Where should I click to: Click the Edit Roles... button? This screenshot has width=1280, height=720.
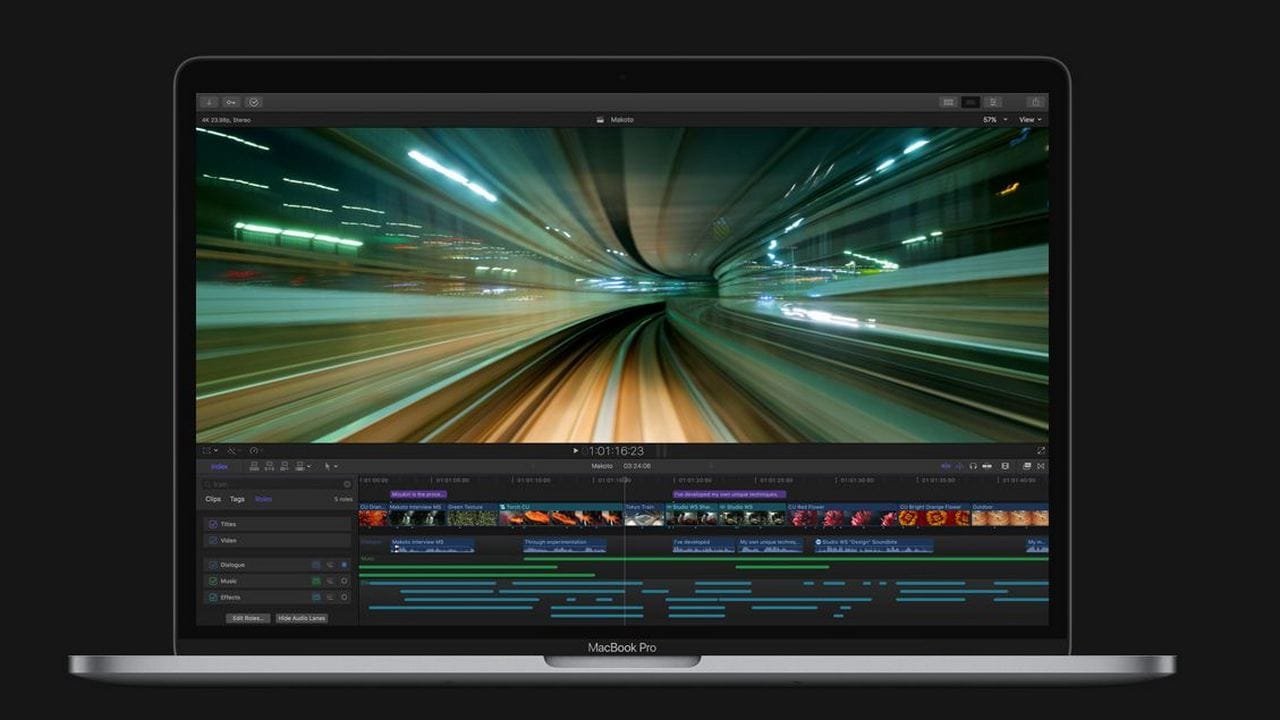(x=248, y=618)
